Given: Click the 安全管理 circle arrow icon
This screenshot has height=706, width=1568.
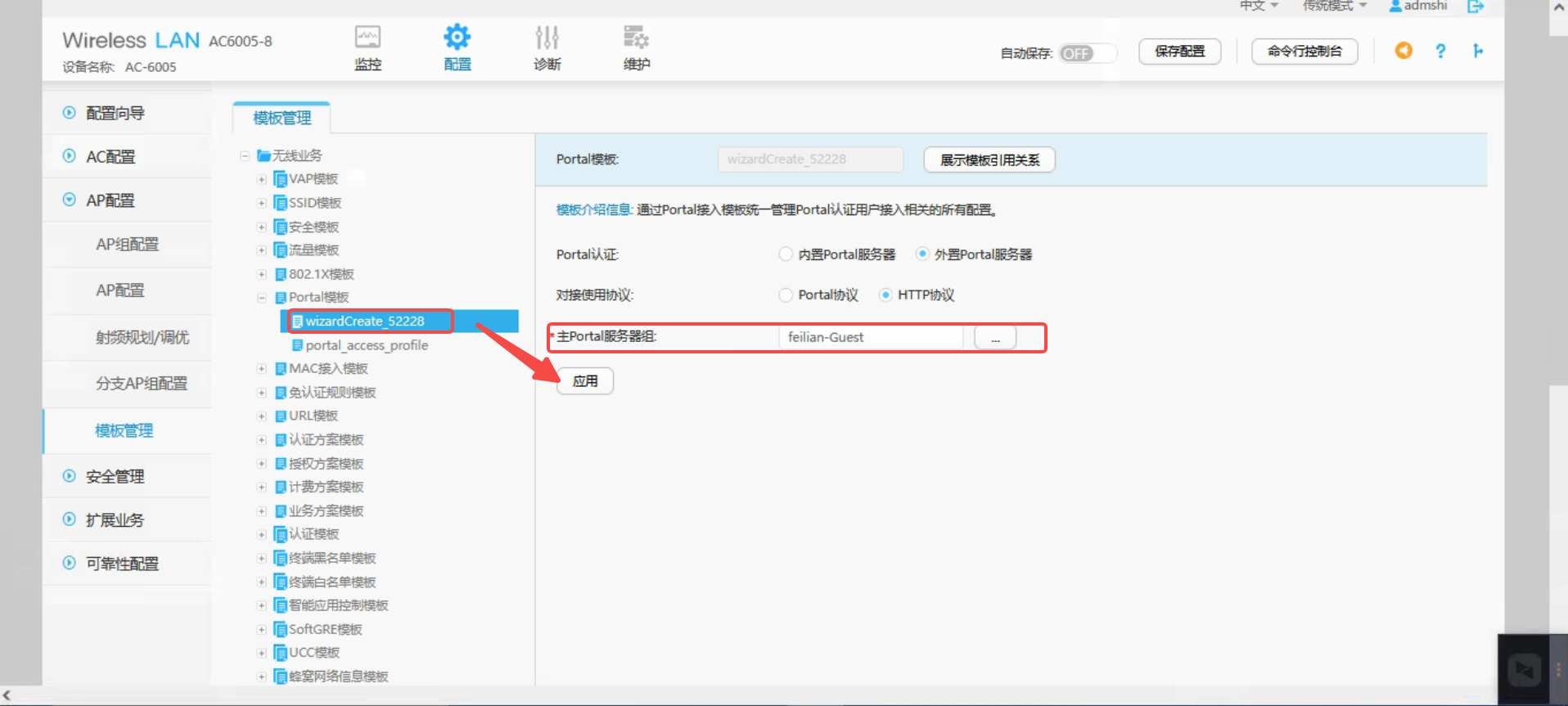Looking at the screenshot, I should [x=70, y=476].
